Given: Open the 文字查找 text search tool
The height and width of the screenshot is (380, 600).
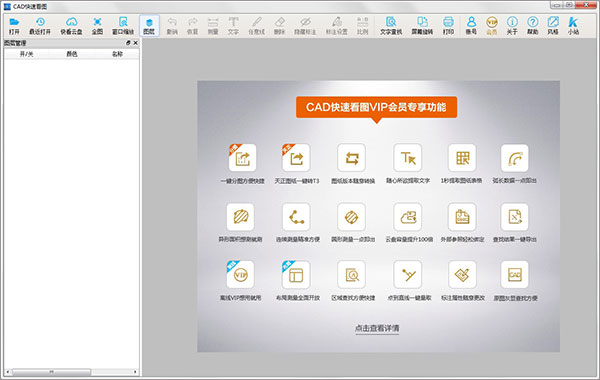Looking at the screenshot, I should (391, 26).
